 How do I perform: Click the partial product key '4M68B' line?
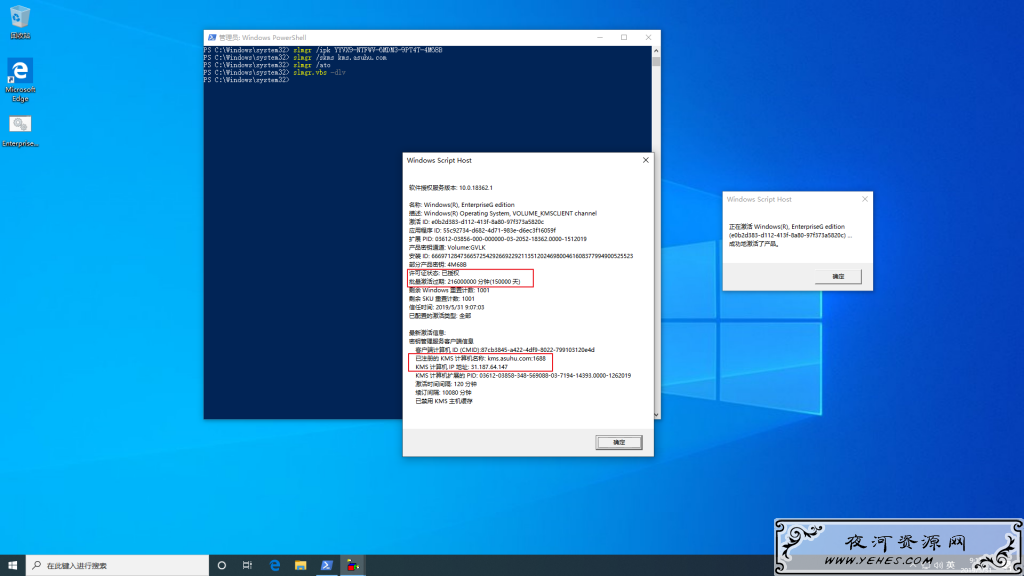point(438,264)
